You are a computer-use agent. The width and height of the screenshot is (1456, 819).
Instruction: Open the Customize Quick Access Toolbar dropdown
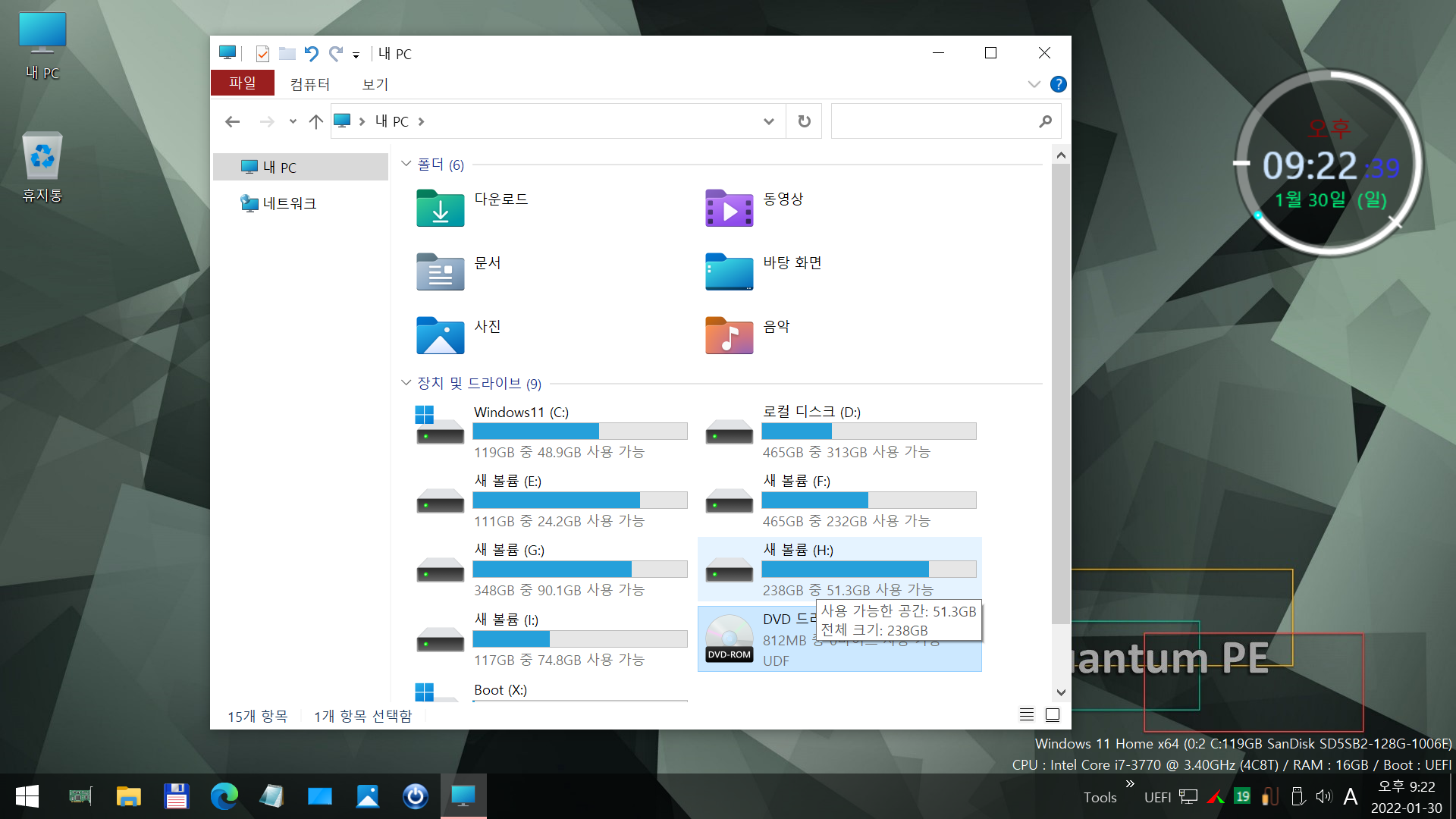(x=356, y=55)
